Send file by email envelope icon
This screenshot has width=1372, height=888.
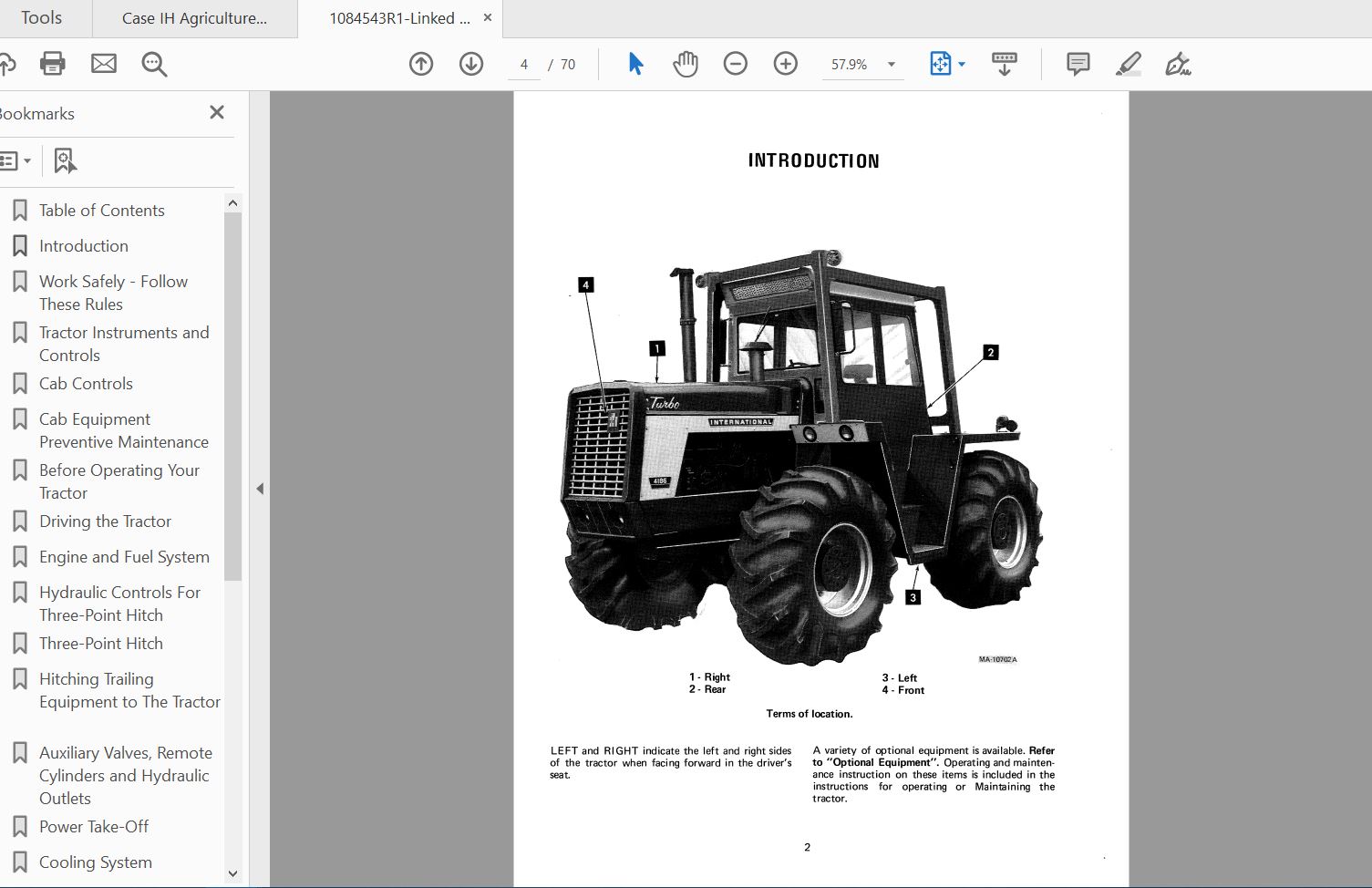(104, 64)
